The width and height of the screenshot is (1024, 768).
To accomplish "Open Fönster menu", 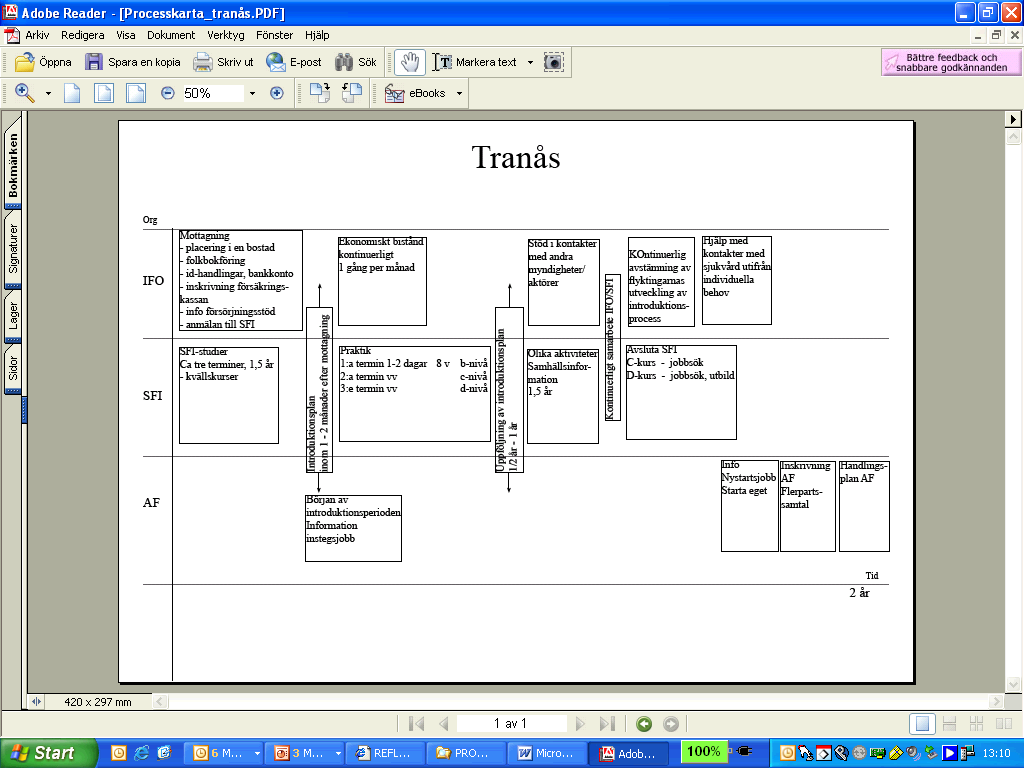I will pyautogui.click(x=274, y=35).
